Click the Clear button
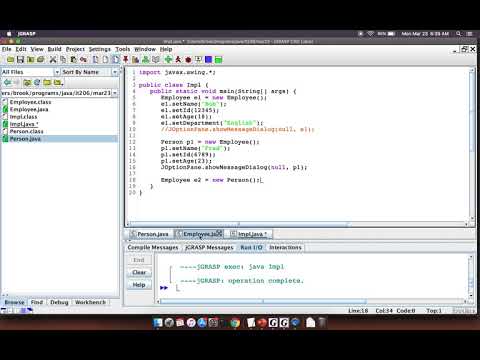The image size is (480, 360). click(x=139, y=272)
